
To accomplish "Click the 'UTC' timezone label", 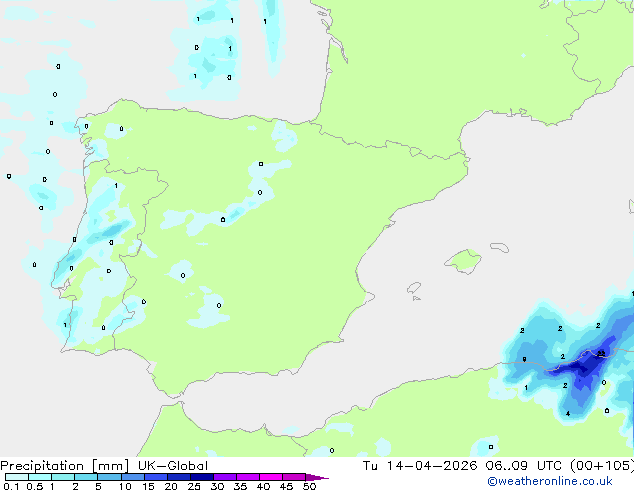I will tap(549, 466).
